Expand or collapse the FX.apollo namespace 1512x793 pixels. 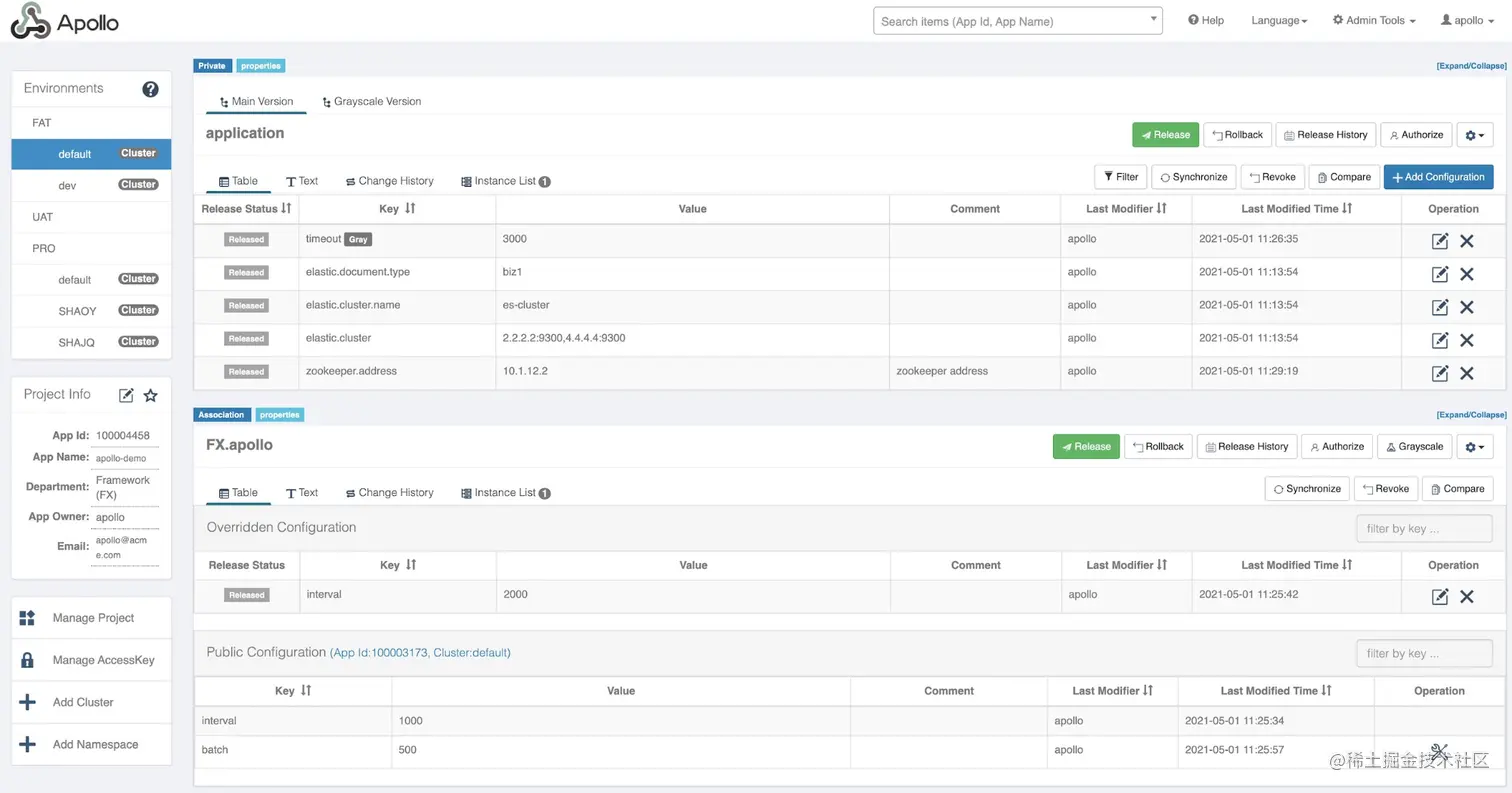[1471, 414]
